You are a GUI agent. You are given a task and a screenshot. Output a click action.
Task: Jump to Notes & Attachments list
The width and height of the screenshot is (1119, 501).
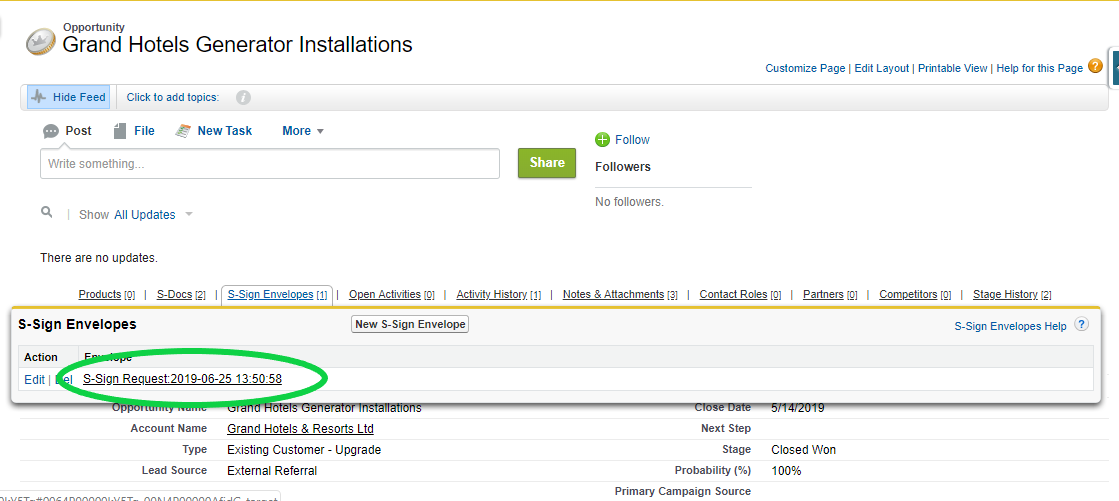pyautogui.click(x=620, y=294)
